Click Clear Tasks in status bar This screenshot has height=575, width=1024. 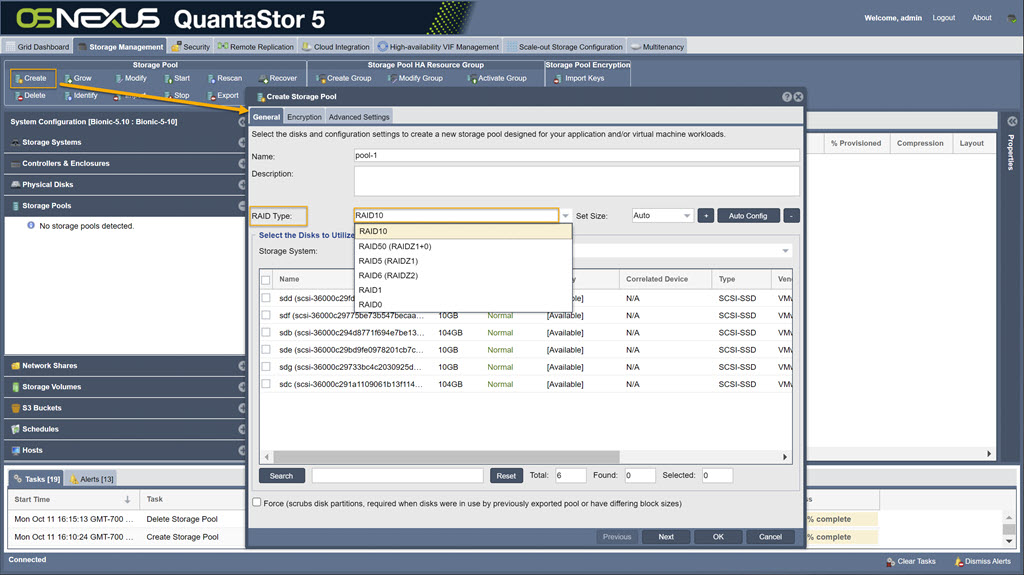point(910,561)
